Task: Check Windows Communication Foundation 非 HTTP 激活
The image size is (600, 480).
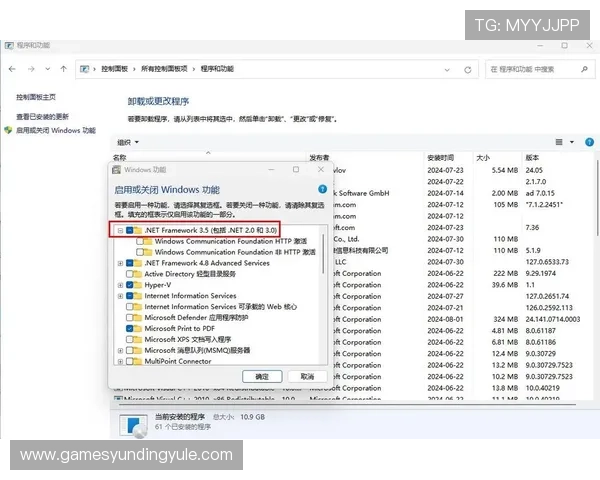Action: pyautogui.click(x=140, y=252)
